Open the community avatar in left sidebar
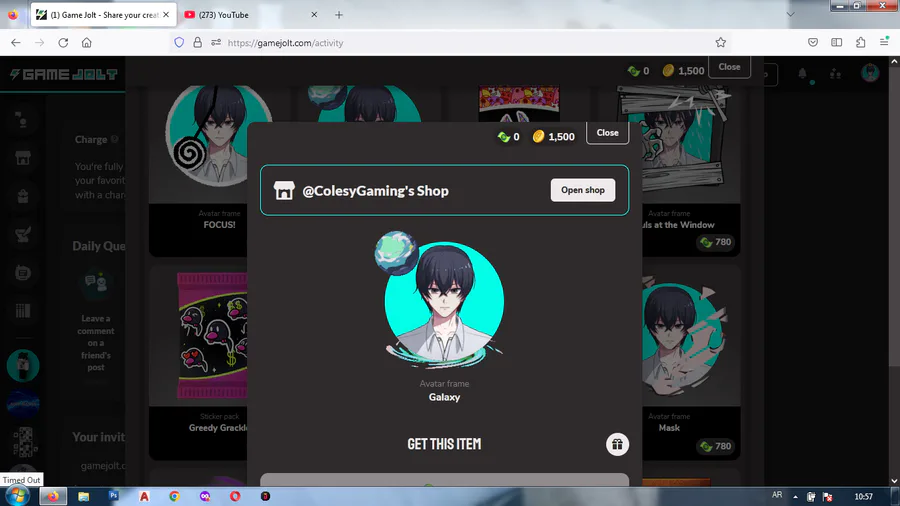 23,365
